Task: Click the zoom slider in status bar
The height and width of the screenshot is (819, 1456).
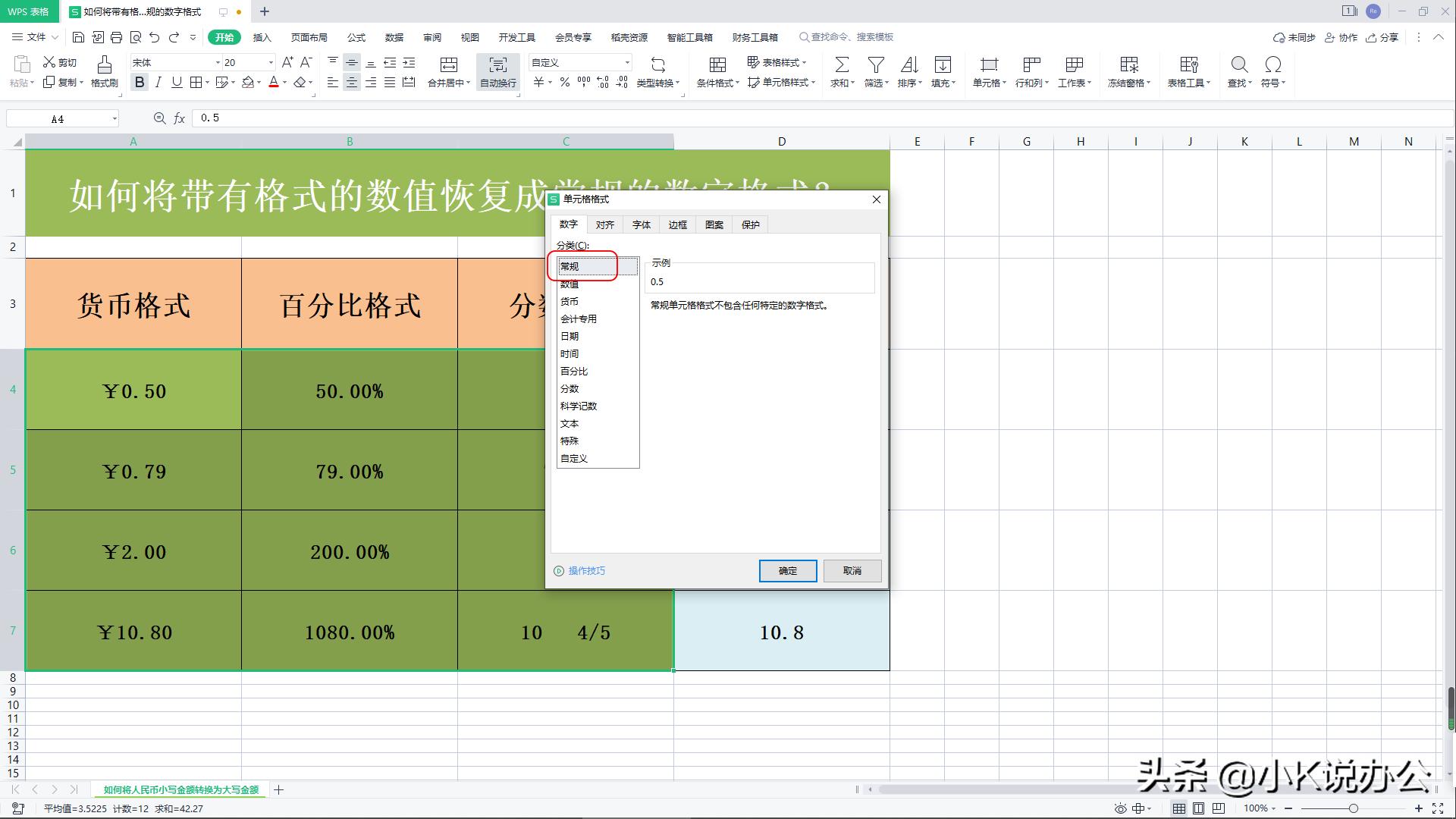Action: [1353, 808]
